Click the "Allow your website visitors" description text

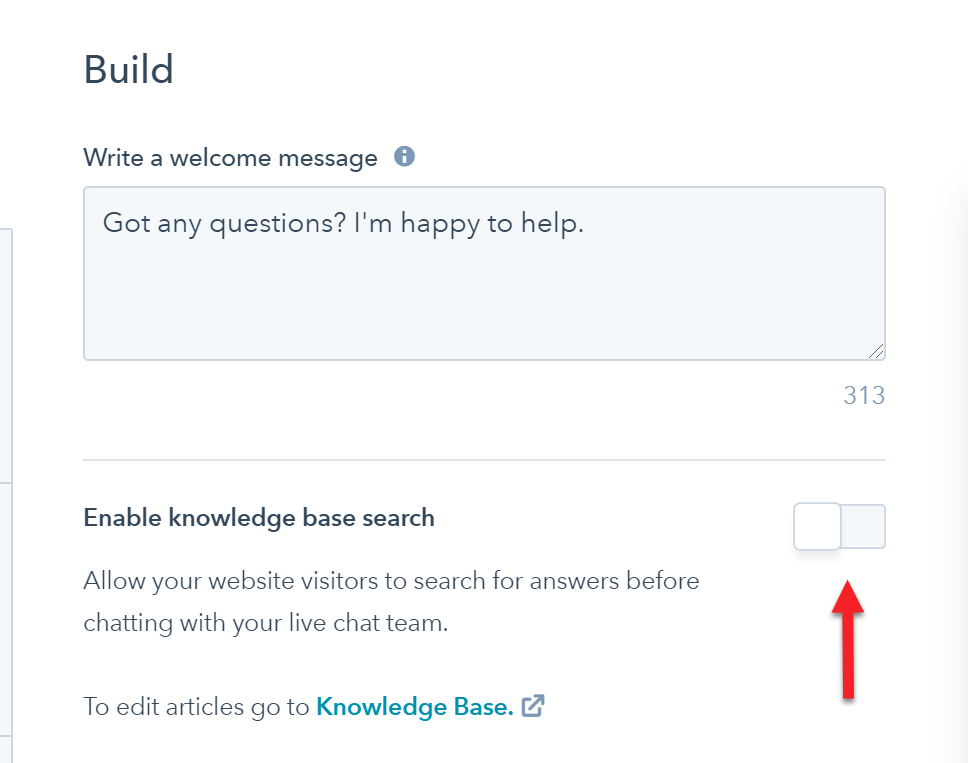391,602
